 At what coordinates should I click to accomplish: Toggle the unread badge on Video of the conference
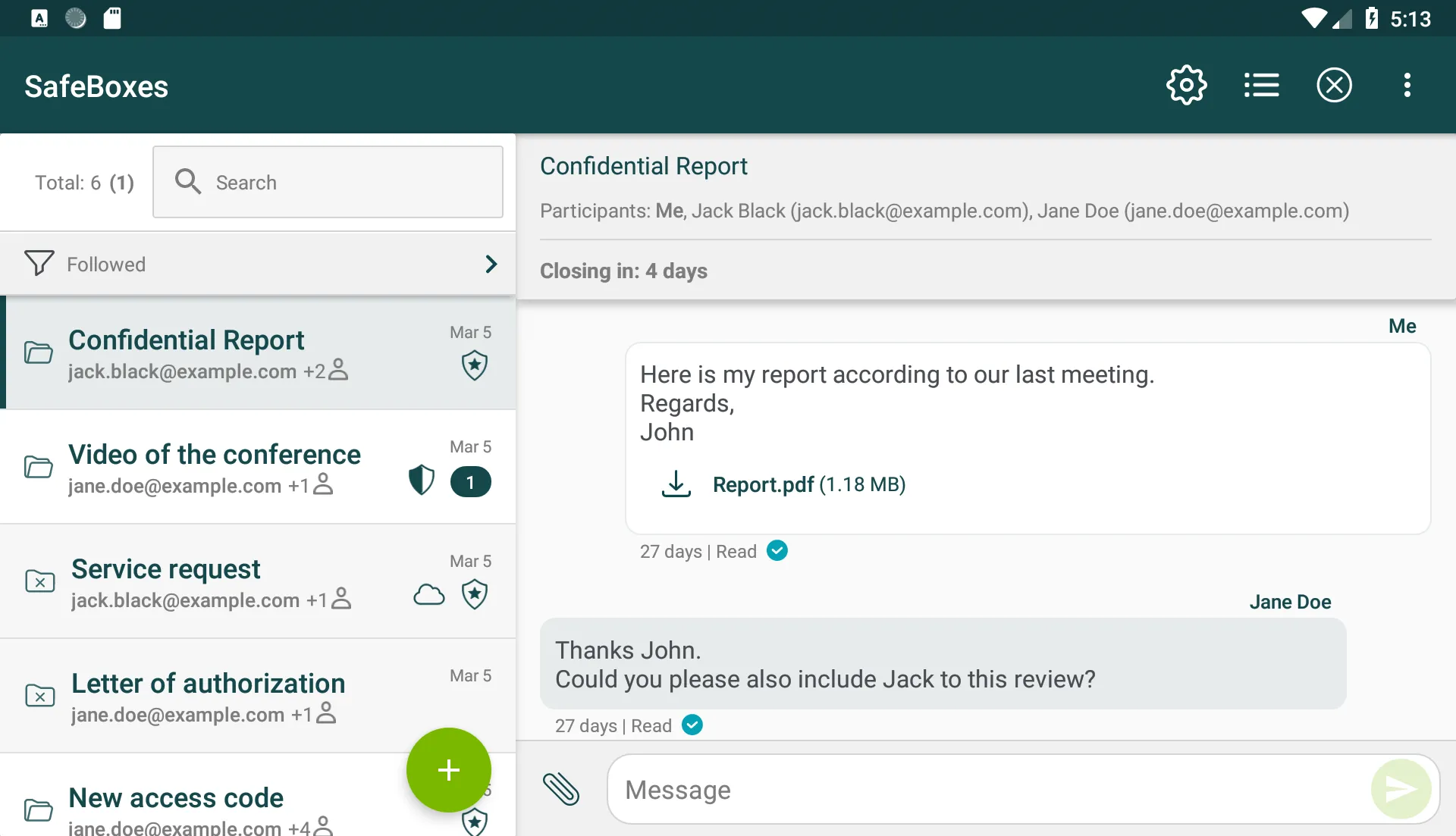[x=470, y=481]
